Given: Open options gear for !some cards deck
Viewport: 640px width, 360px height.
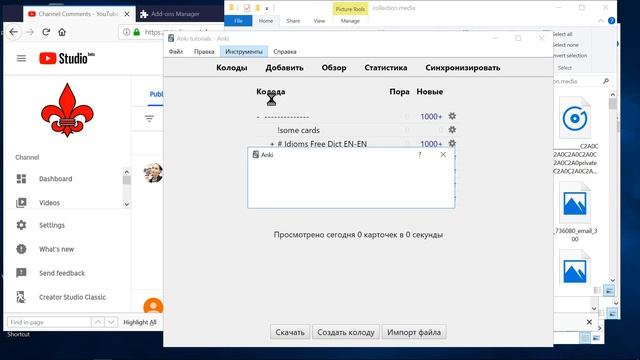Looking at the screenshot, I should pyautogui.click(x=452, y=130).
